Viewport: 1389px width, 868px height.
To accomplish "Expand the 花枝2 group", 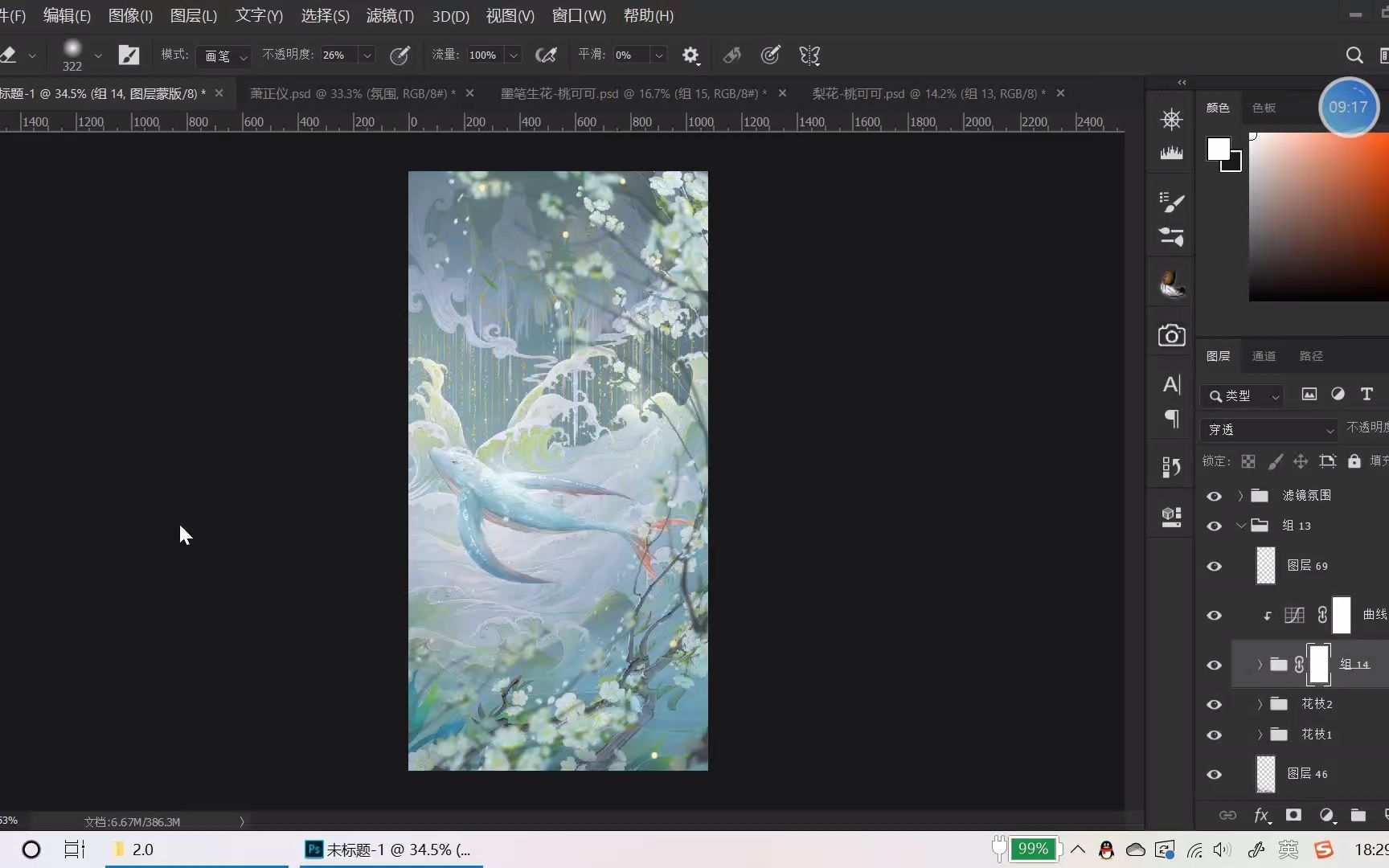I will [x=1260, y=704].
